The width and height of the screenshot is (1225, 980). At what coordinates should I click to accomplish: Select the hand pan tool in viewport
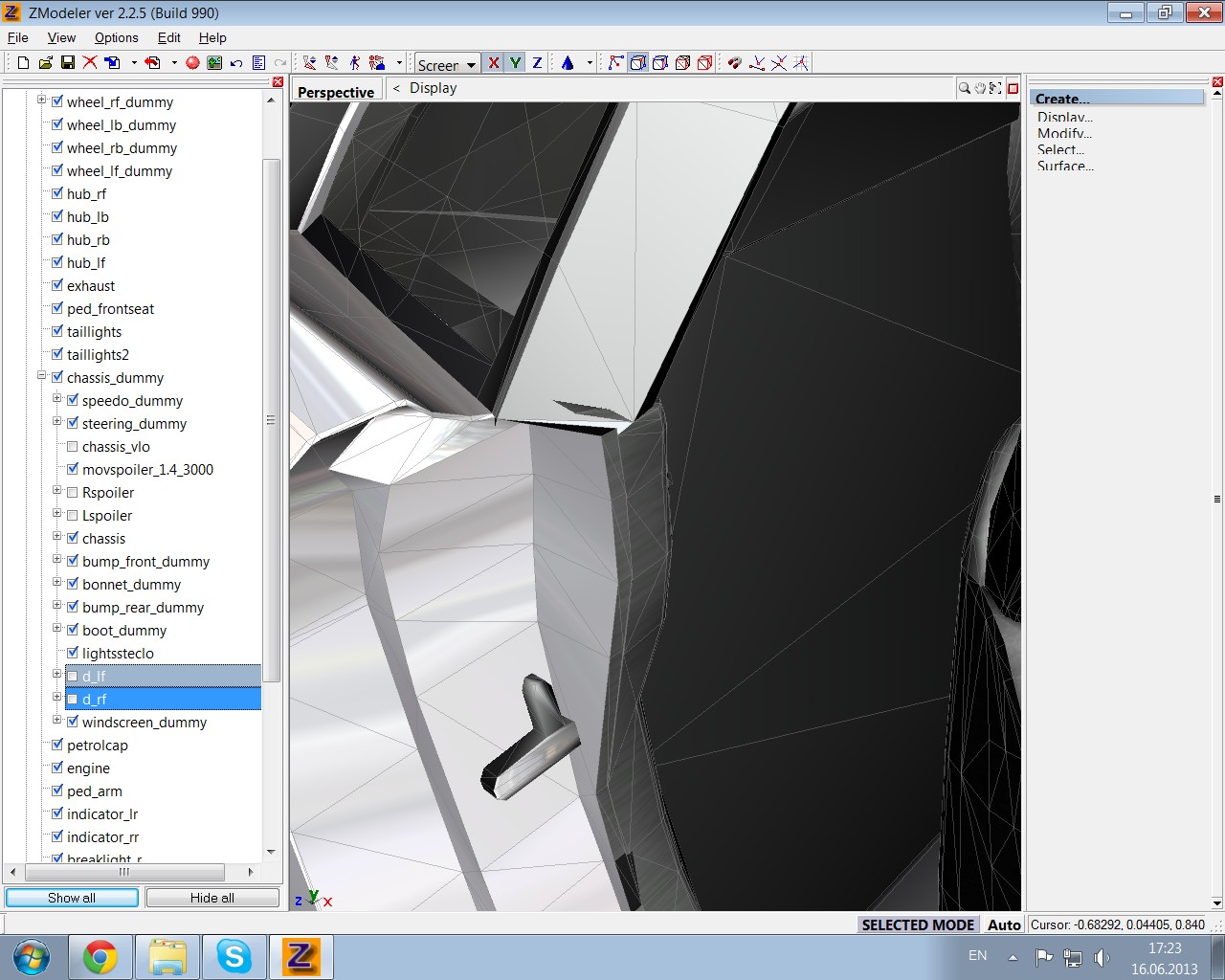point(980,88)
